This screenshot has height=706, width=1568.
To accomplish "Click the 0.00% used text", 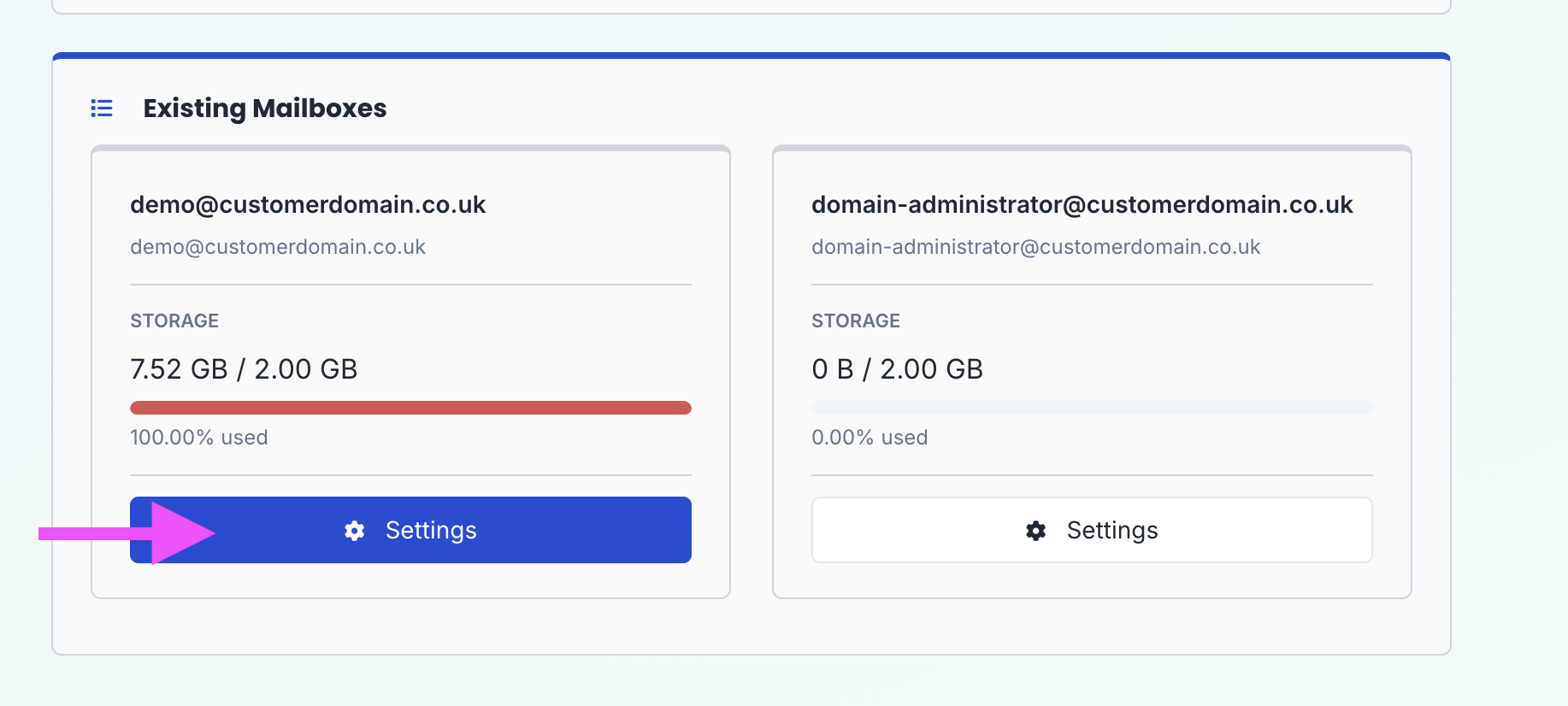I will pos(869,438).
